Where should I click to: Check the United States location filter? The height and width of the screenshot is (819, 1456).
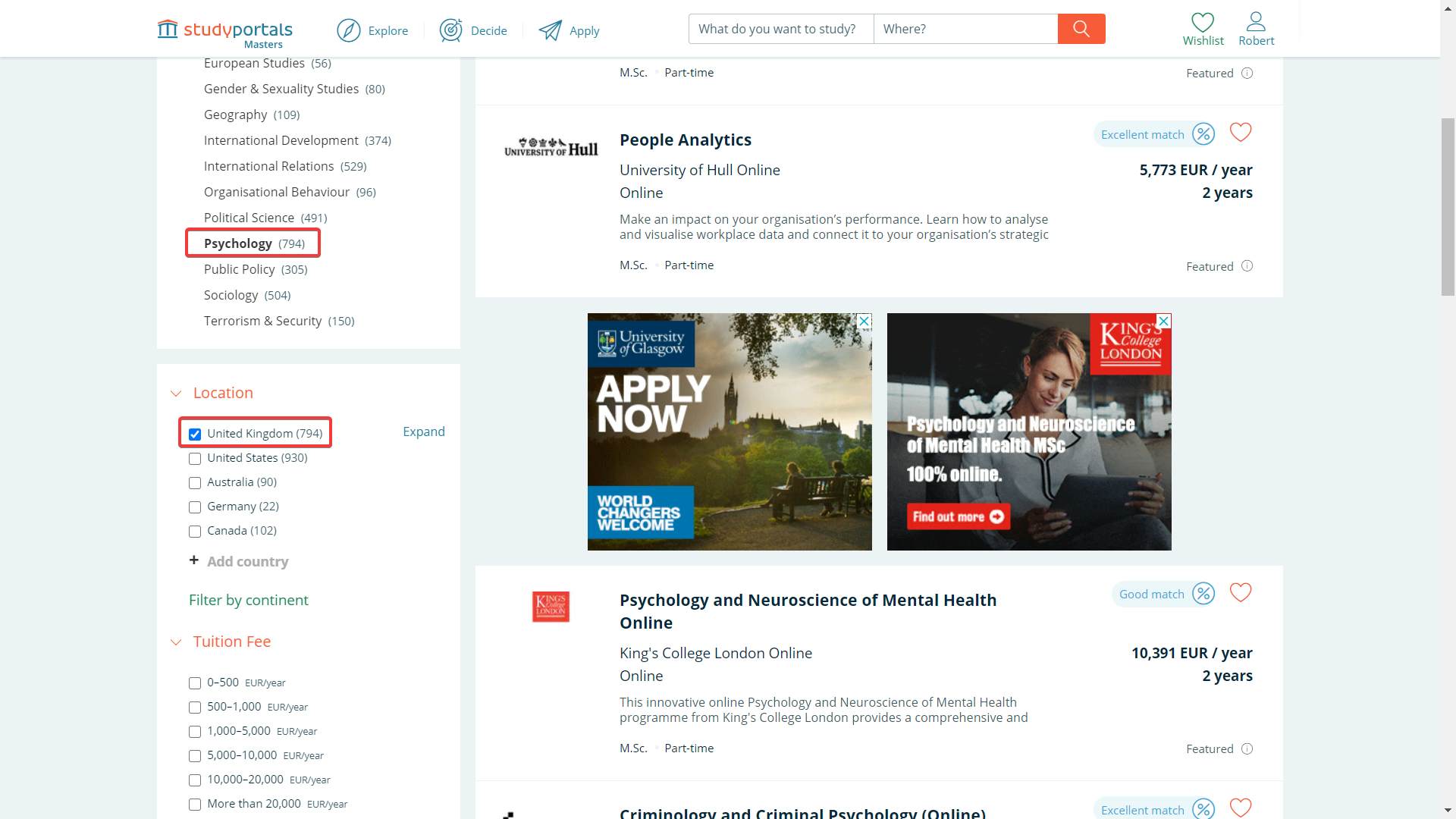coord(195,458)
